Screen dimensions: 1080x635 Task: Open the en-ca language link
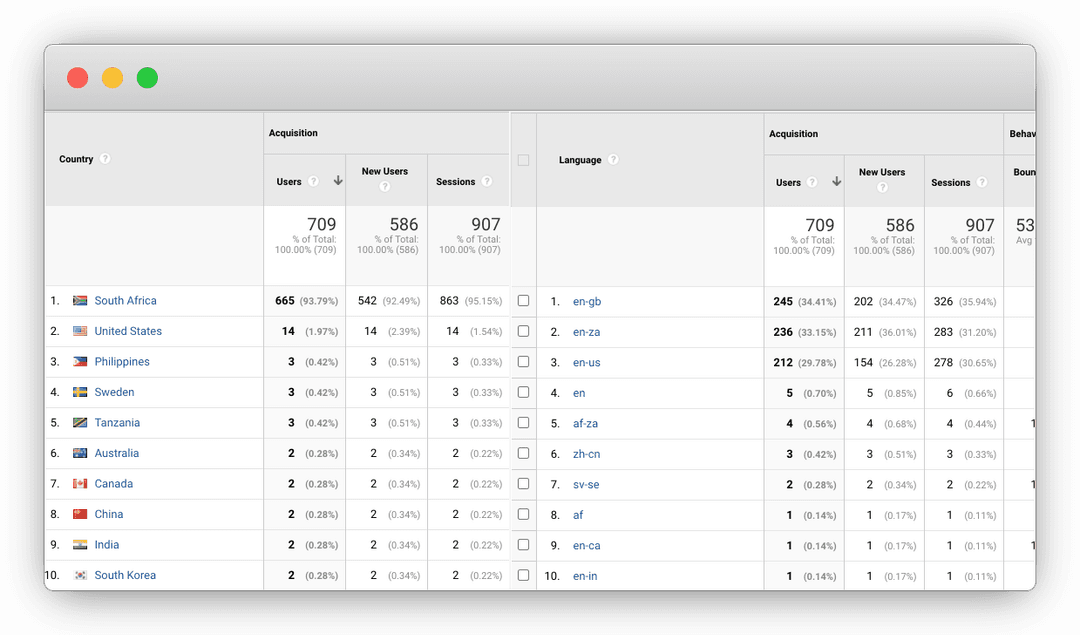pyautogui.click(x=586, y=545)
